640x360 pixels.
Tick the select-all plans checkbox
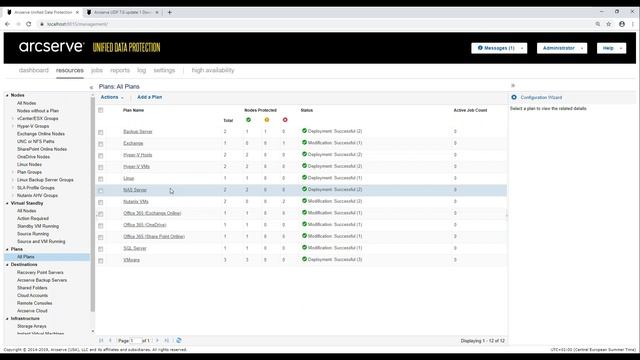[101, 111]
